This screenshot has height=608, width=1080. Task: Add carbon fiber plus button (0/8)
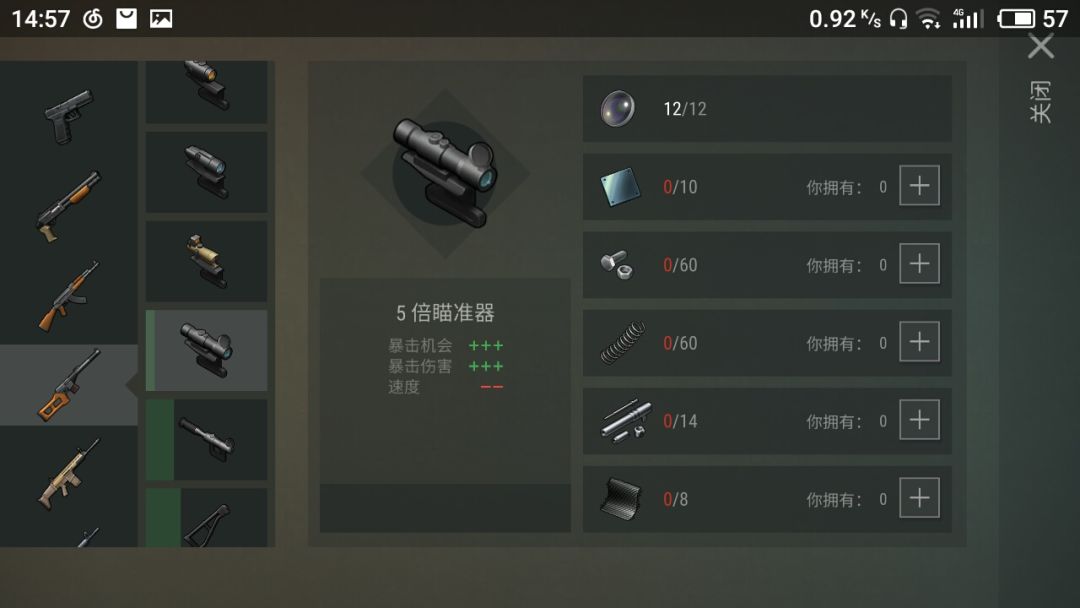(x=920, y=498)
